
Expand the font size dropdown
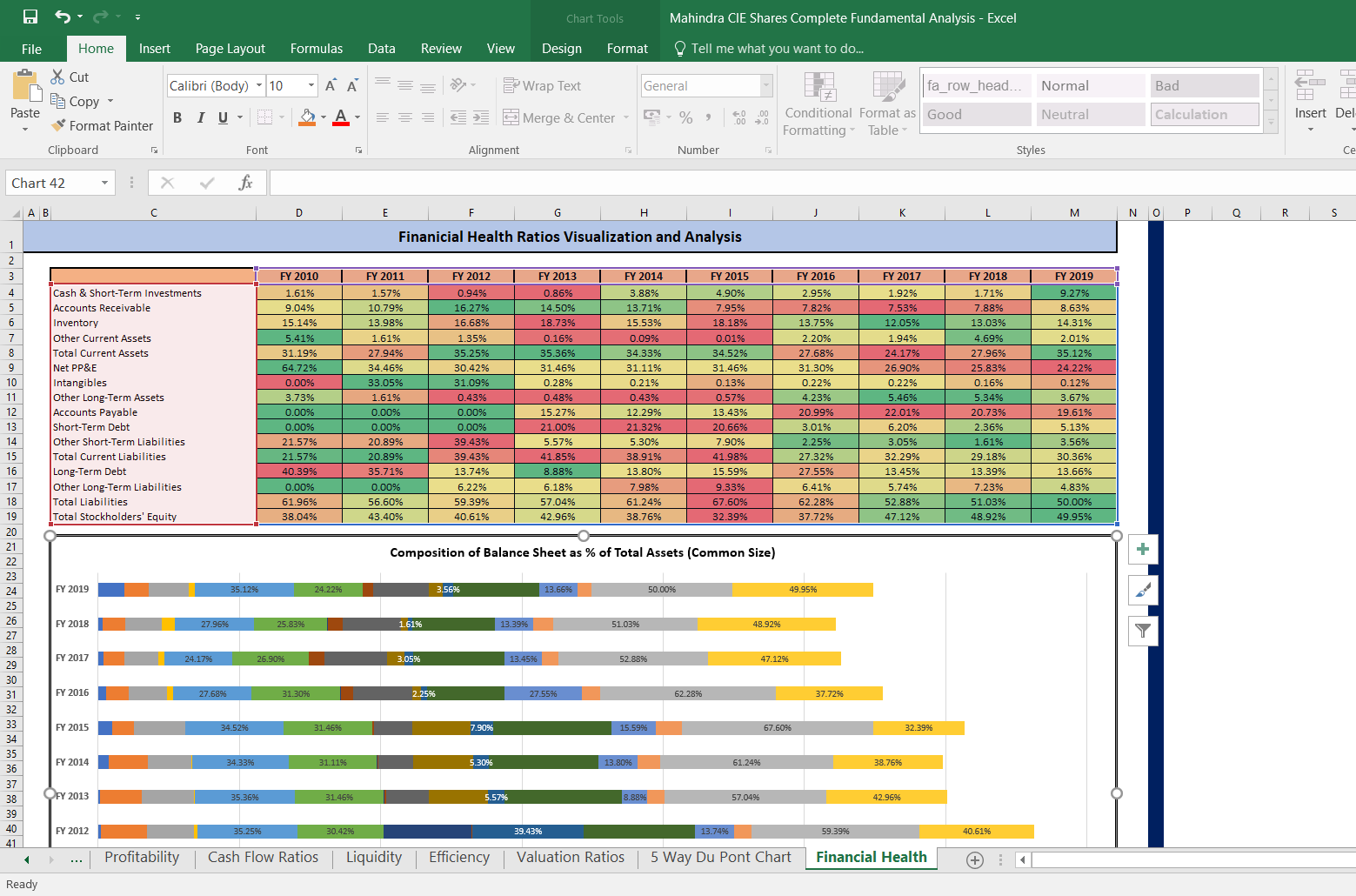pos(311,85)
